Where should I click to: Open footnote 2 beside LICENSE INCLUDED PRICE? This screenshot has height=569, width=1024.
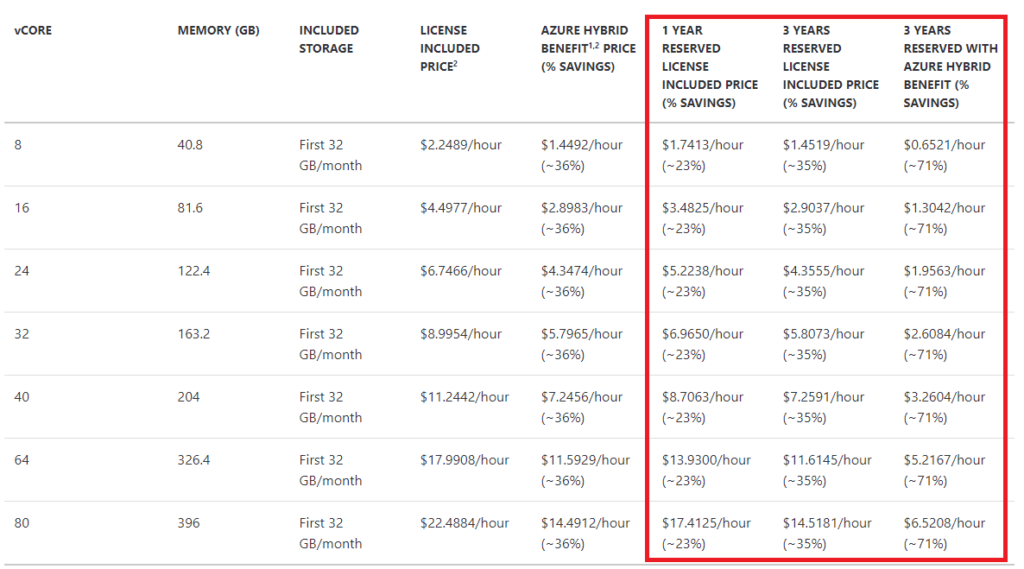(457, 63)
